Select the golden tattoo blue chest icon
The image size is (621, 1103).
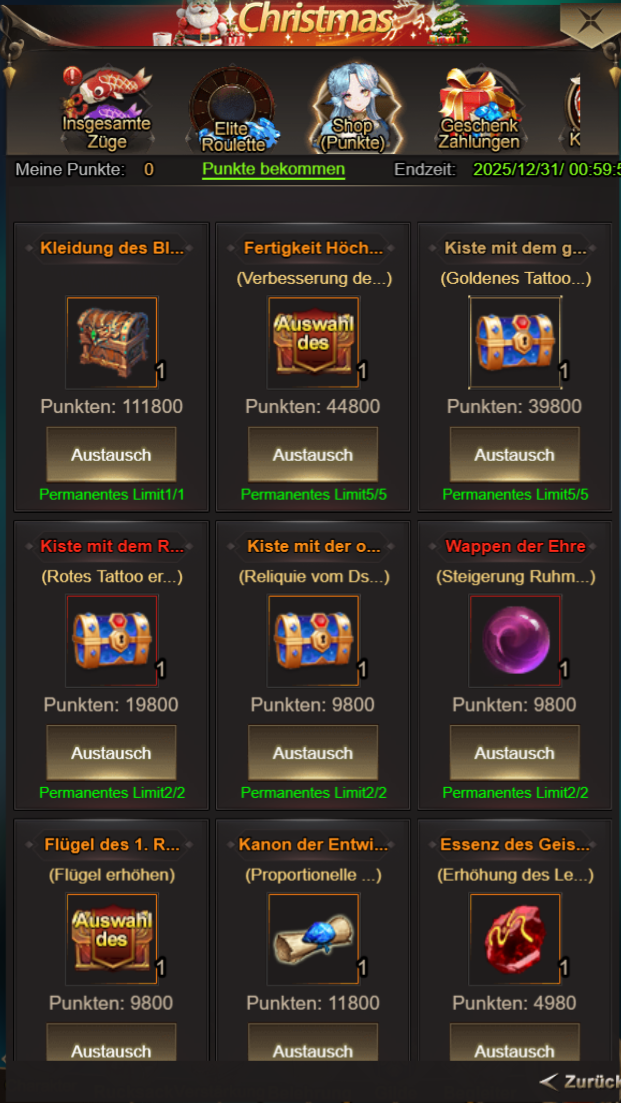pos(515,343)
